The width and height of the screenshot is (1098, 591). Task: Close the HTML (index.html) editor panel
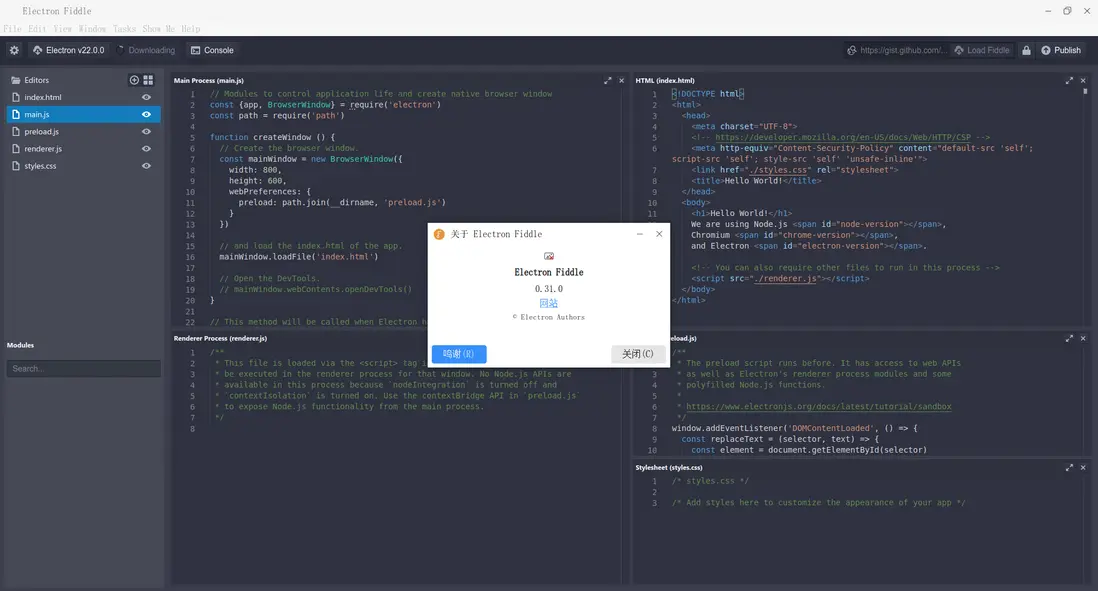coord(1083,80)
